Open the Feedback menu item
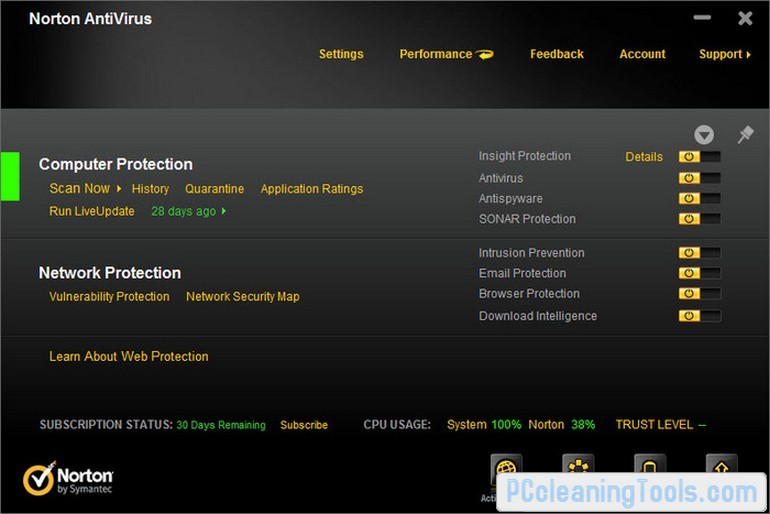Viewport: 770px width, 514px height. (x=557, y=54)
